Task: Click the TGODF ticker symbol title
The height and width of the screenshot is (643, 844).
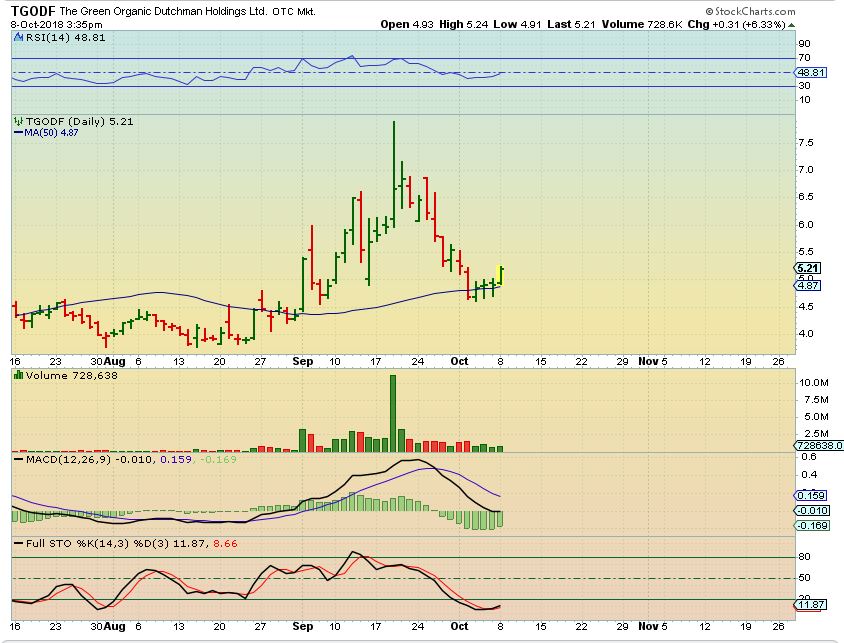Action: tap(32, 10)
